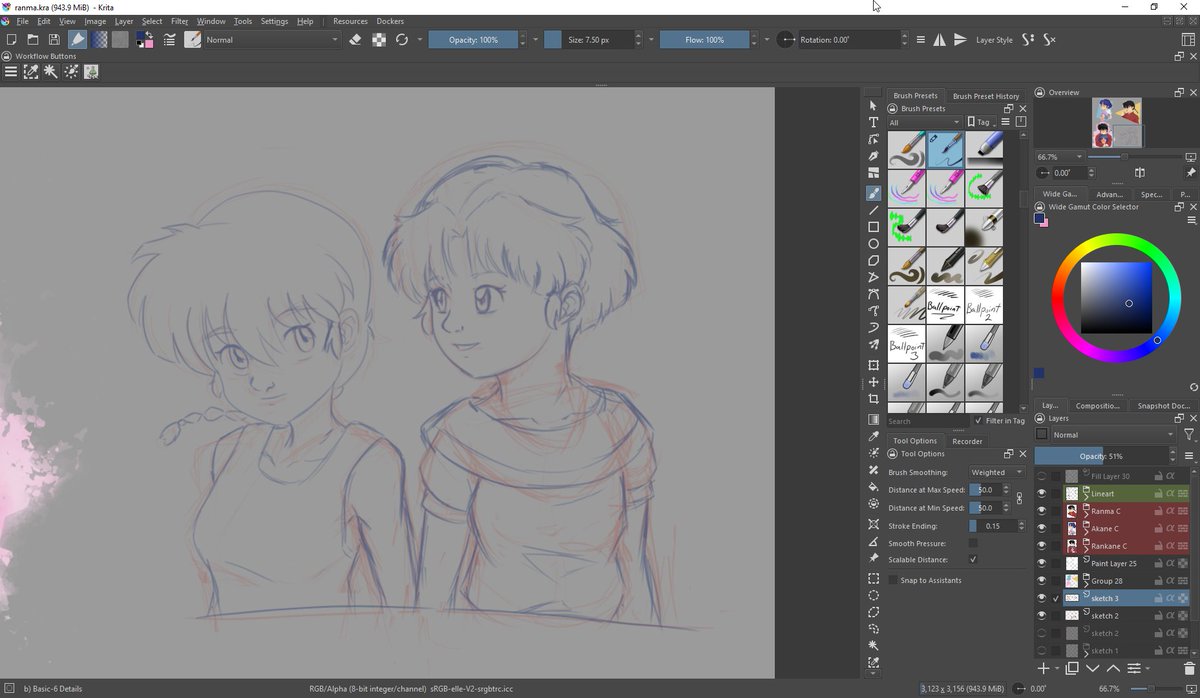This screenshot has height=698, width=1200.
Task: Click the Open file toolbar icon
Action: [x=33, y=40]
